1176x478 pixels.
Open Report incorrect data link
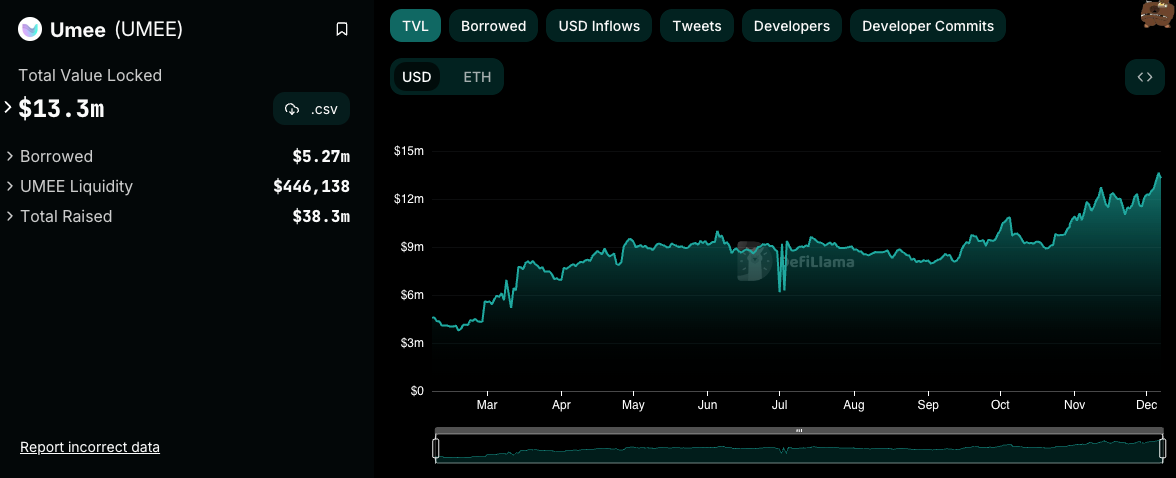90,446
